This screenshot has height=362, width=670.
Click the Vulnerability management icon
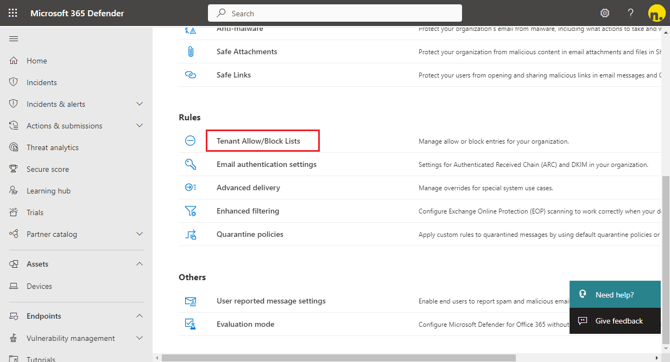(14, 338)
